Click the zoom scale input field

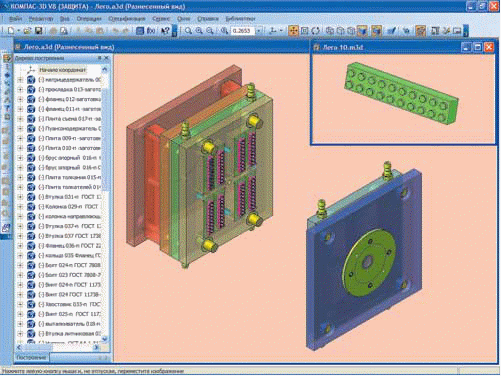tap(243, 31)
